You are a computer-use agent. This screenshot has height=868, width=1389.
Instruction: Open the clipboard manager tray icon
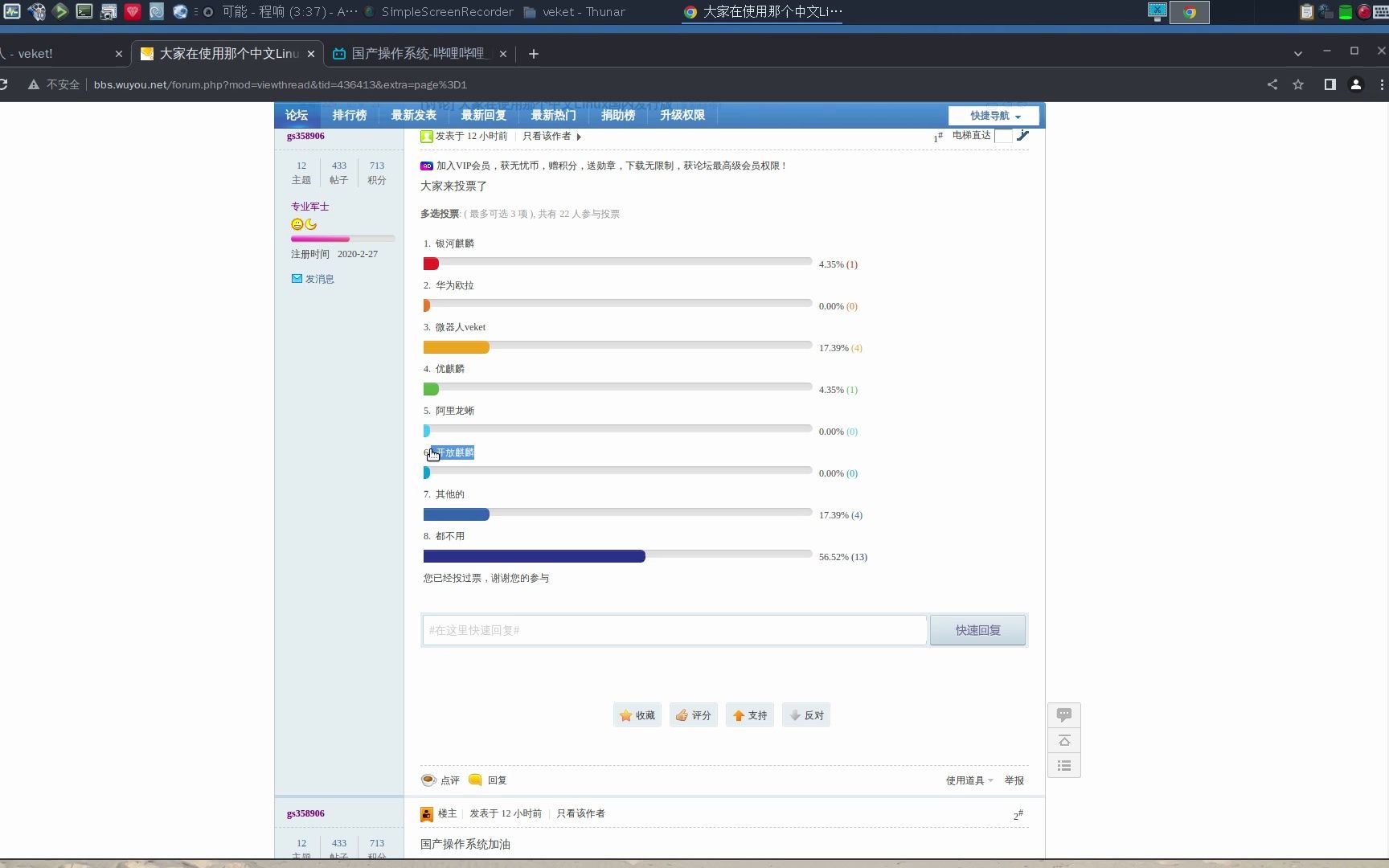[1306, 12]
